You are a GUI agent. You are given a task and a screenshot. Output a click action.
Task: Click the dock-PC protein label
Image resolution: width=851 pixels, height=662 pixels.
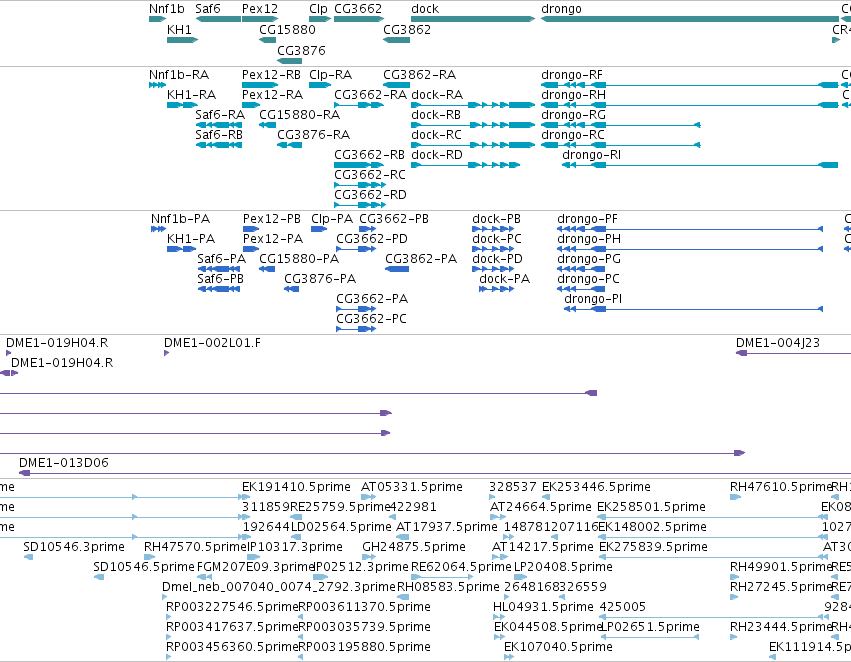(497, 239)
